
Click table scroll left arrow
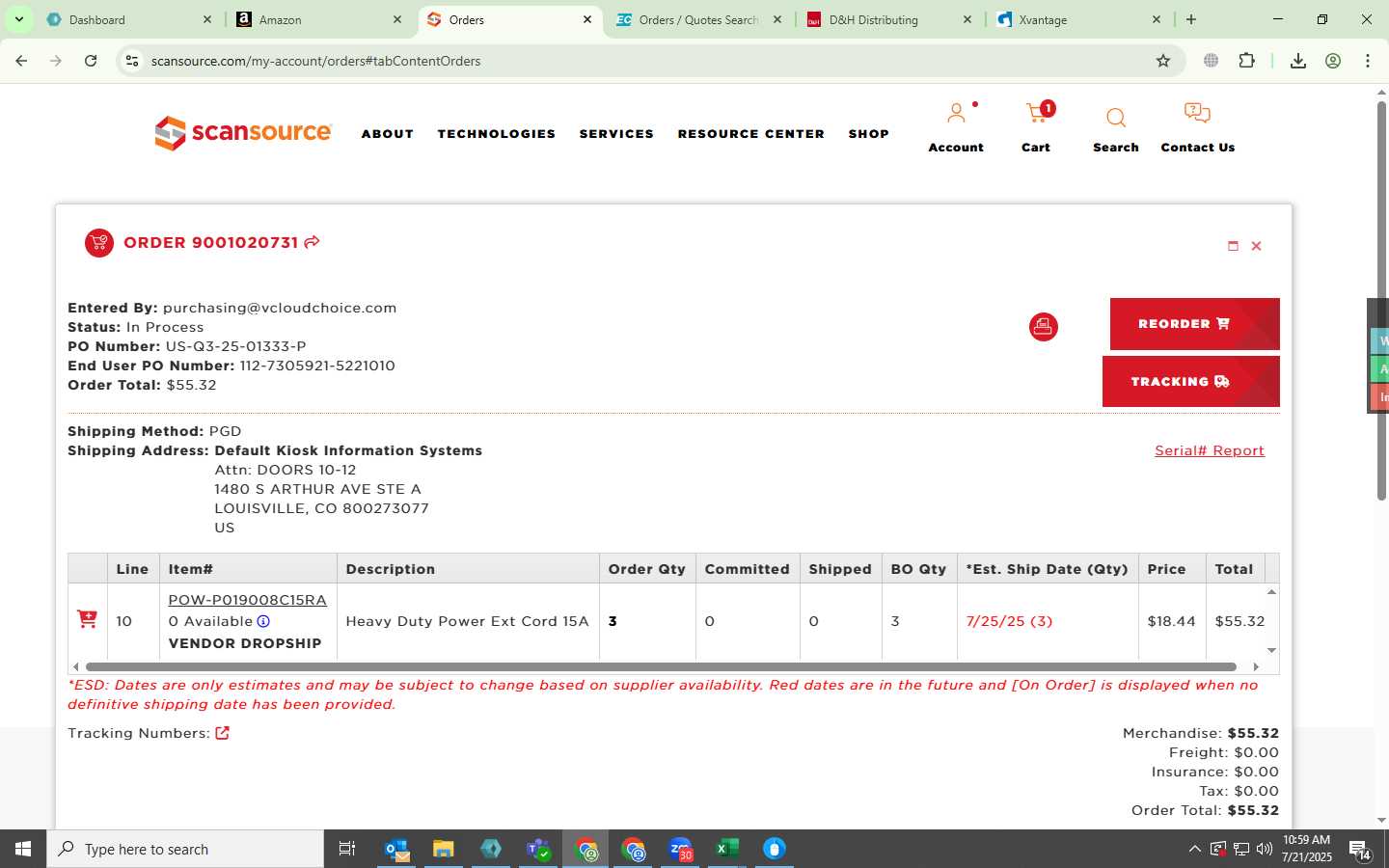(x=75, y=666)
